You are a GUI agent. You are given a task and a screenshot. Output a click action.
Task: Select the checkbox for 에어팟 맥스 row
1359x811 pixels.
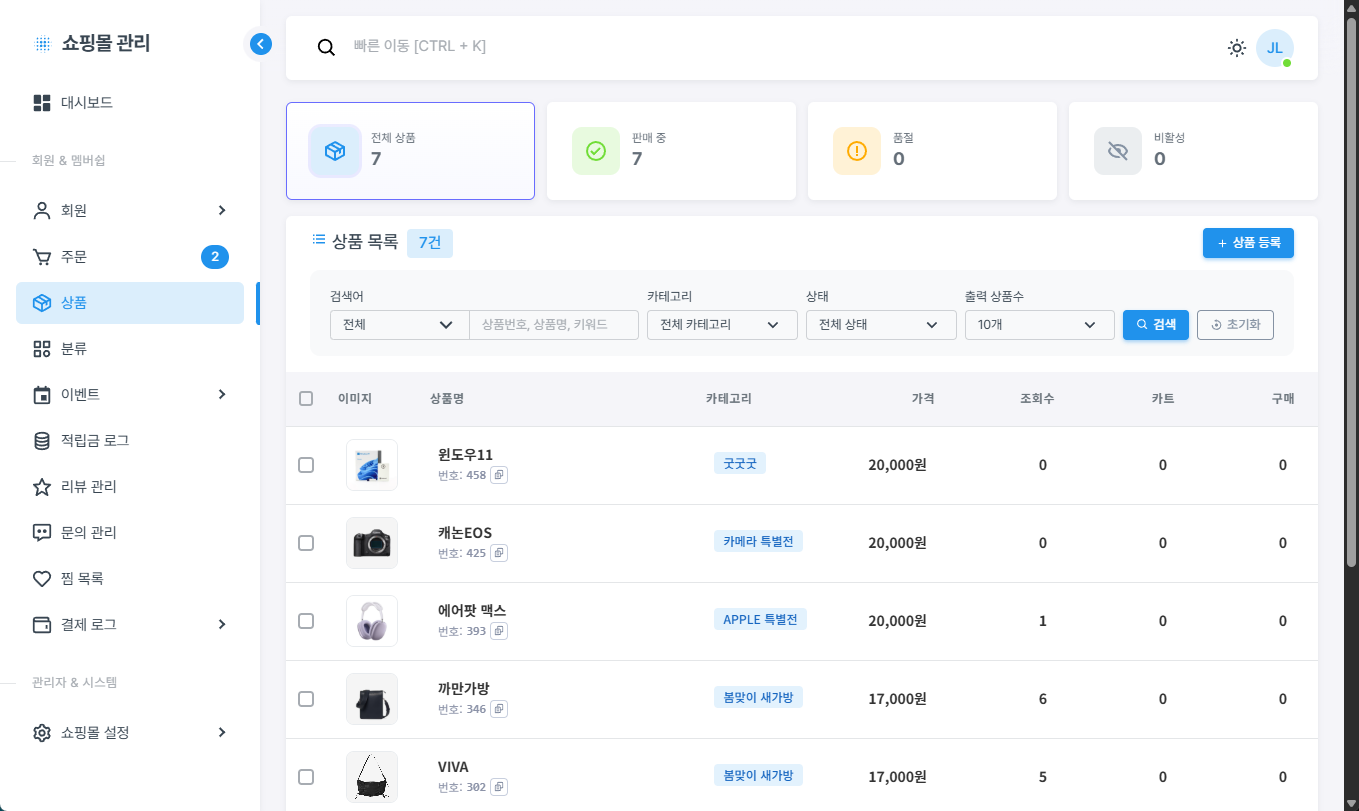point(306,621)
